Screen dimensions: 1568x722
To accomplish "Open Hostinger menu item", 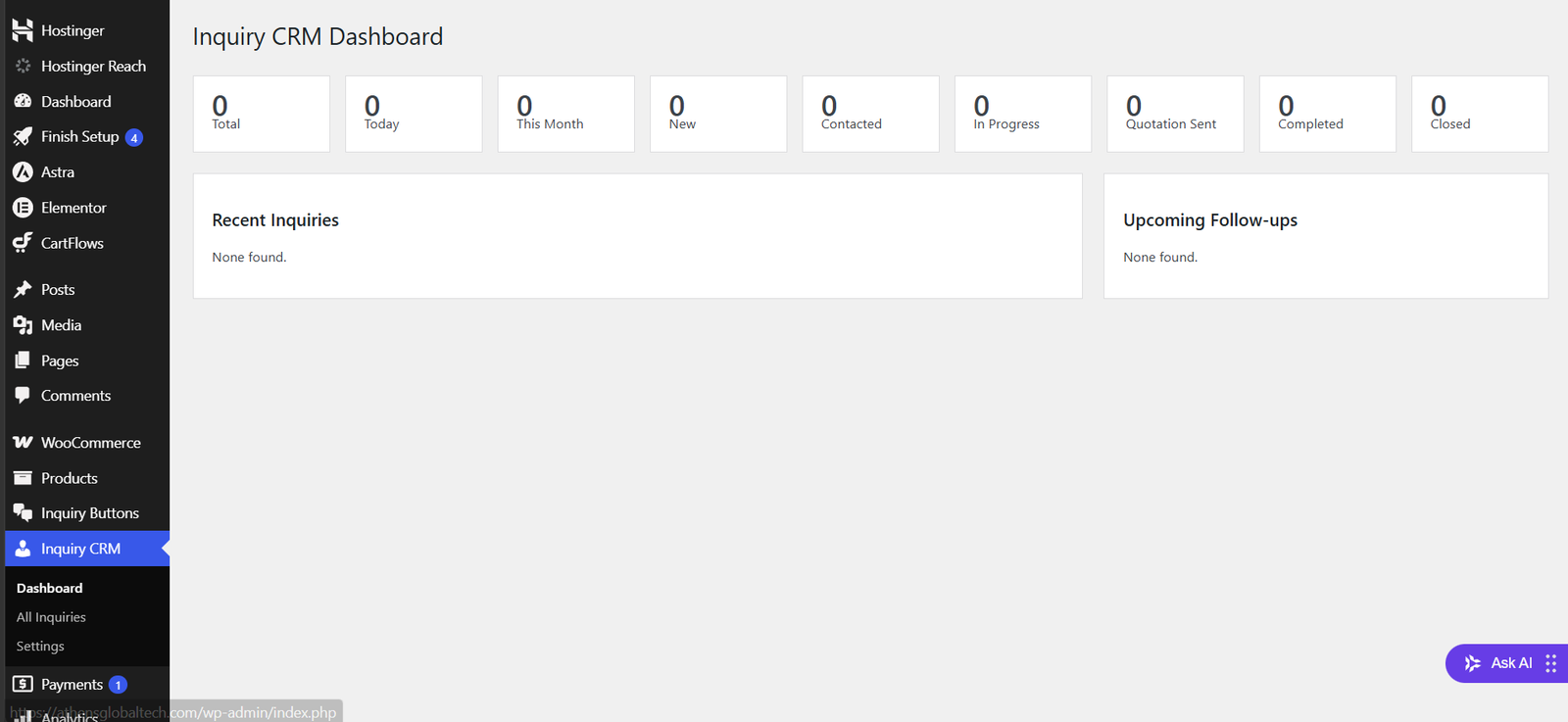I will 85,30.
